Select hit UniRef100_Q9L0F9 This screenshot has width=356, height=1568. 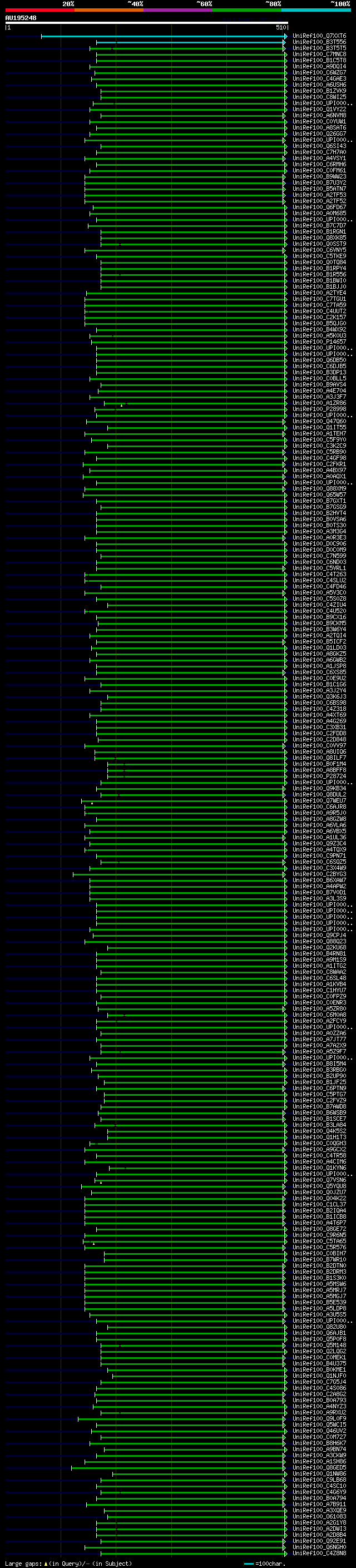coord(319,1418)
